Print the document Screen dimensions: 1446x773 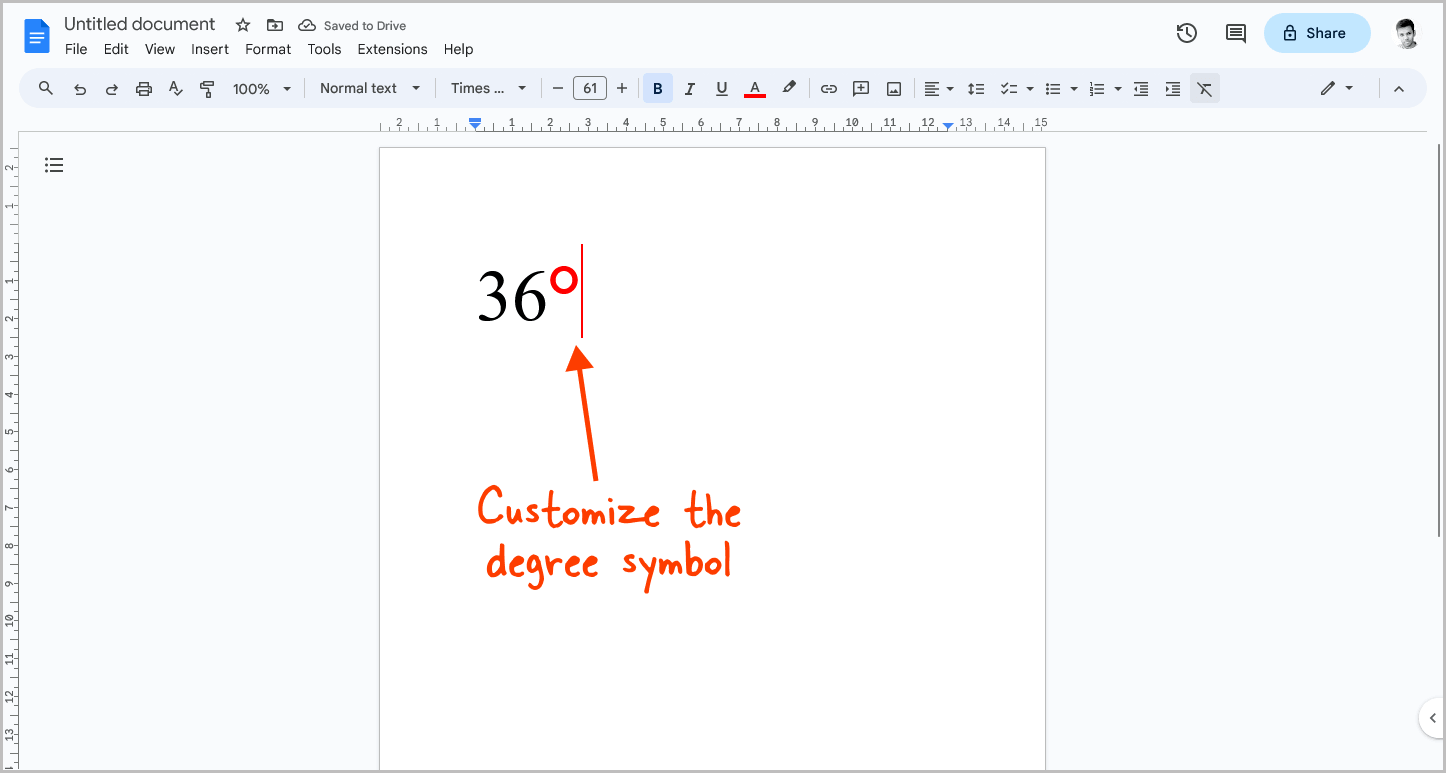[143, 88]
